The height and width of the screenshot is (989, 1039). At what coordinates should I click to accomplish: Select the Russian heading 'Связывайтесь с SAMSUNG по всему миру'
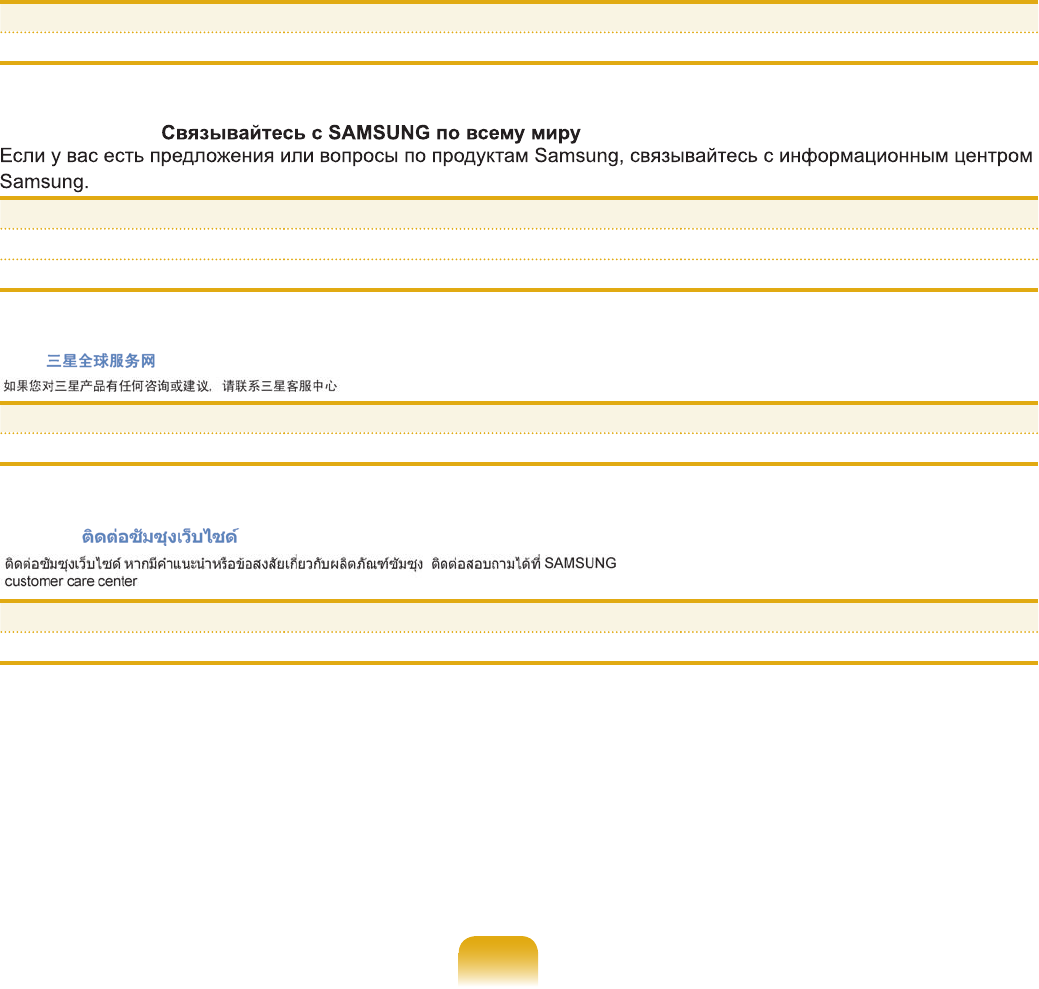[371, 133]
